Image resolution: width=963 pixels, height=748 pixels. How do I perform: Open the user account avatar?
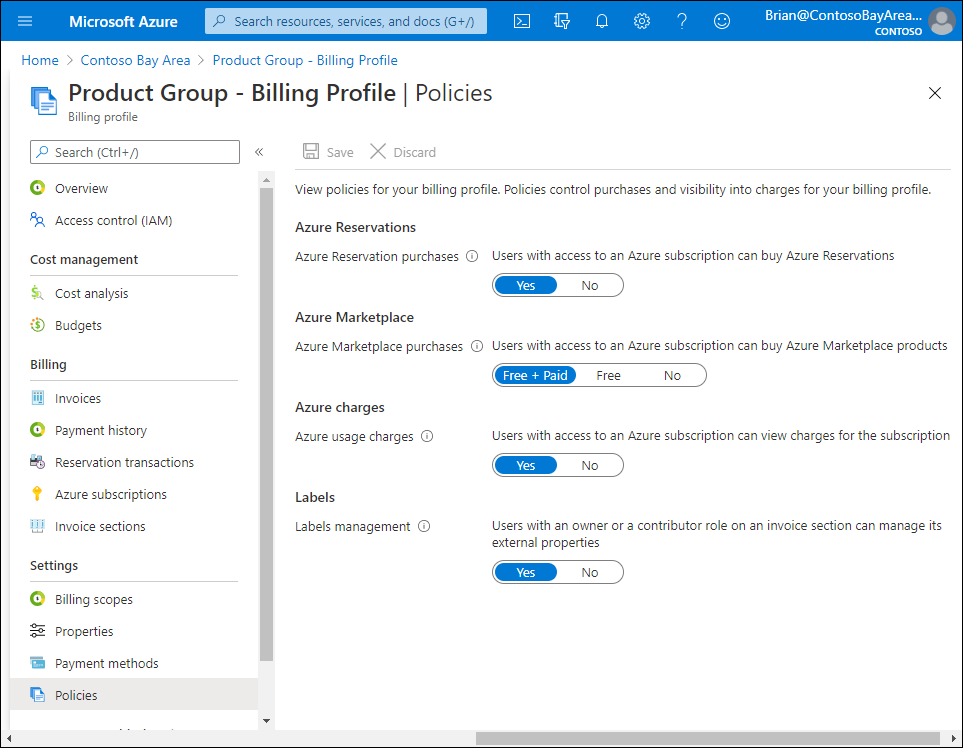pyautogui.click(x=942, y=21)
